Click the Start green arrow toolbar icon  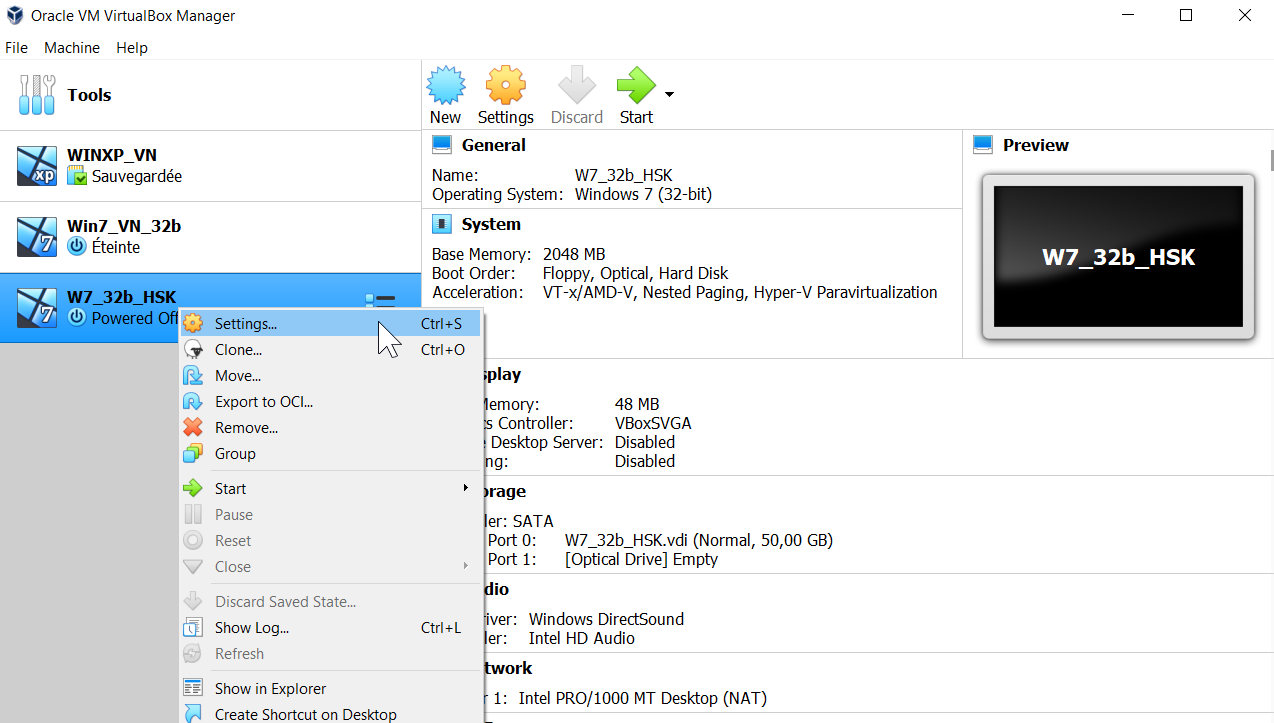(636, 86)
